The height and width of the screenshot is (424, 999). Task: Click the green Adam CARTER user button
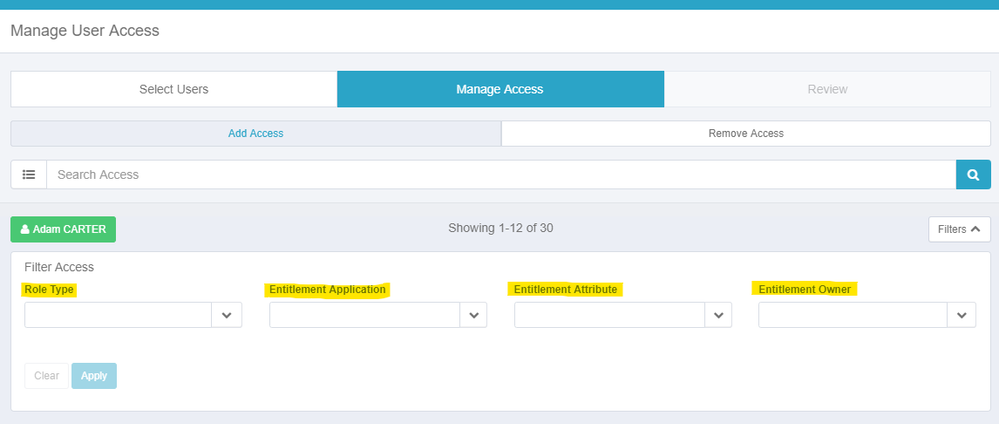point(63,229)
